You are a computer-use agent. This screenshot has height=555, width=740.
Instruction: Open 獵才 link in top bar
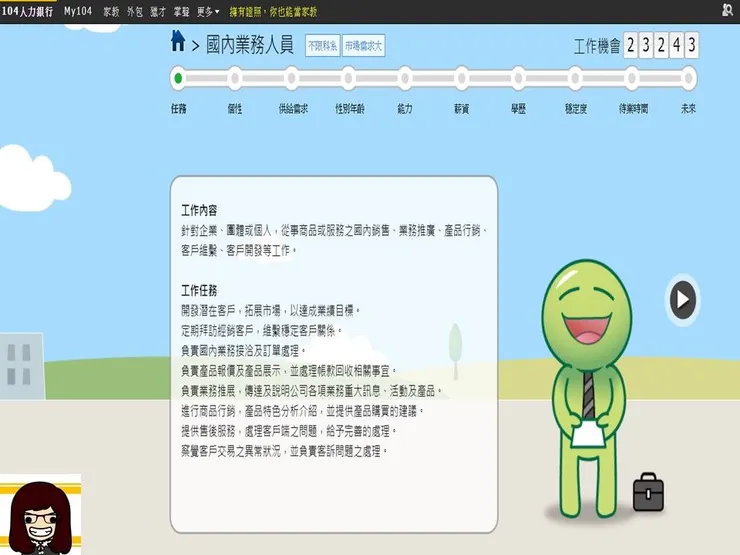[158, 12]
